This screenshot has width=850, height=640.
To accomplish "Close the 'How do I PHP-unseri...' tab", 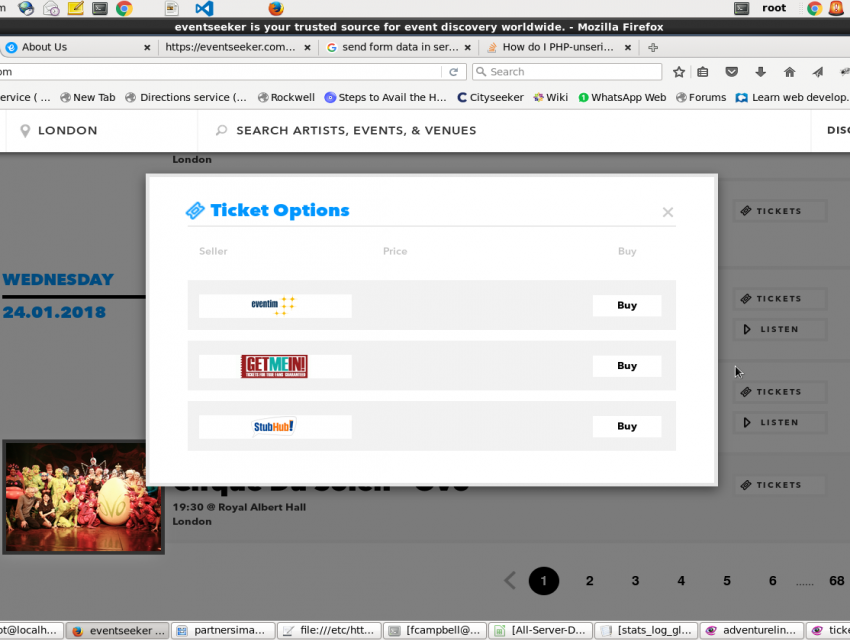I will click(628, 48).
